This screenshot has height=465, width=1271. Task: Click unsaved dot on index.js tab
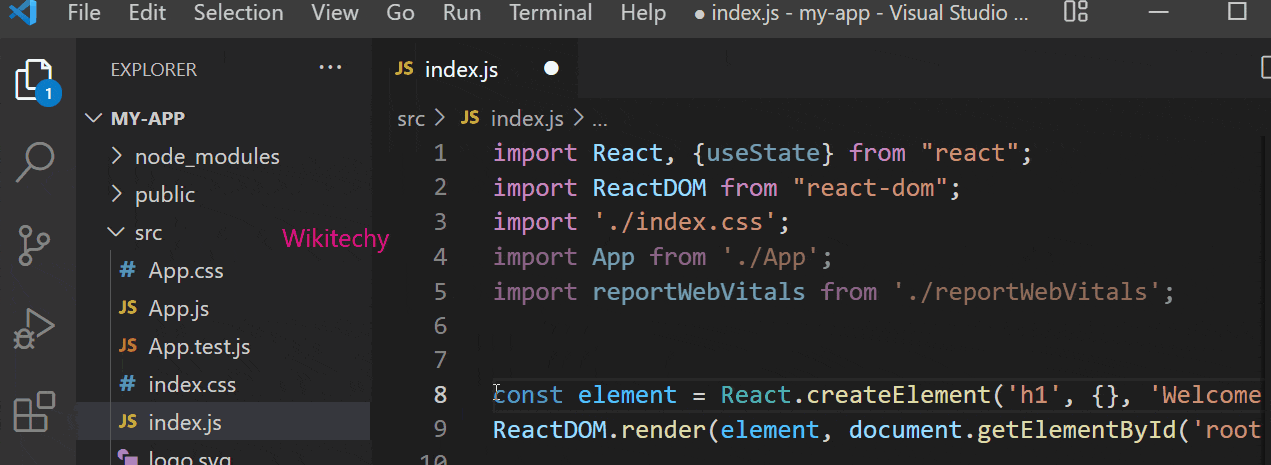coord(551,69)
